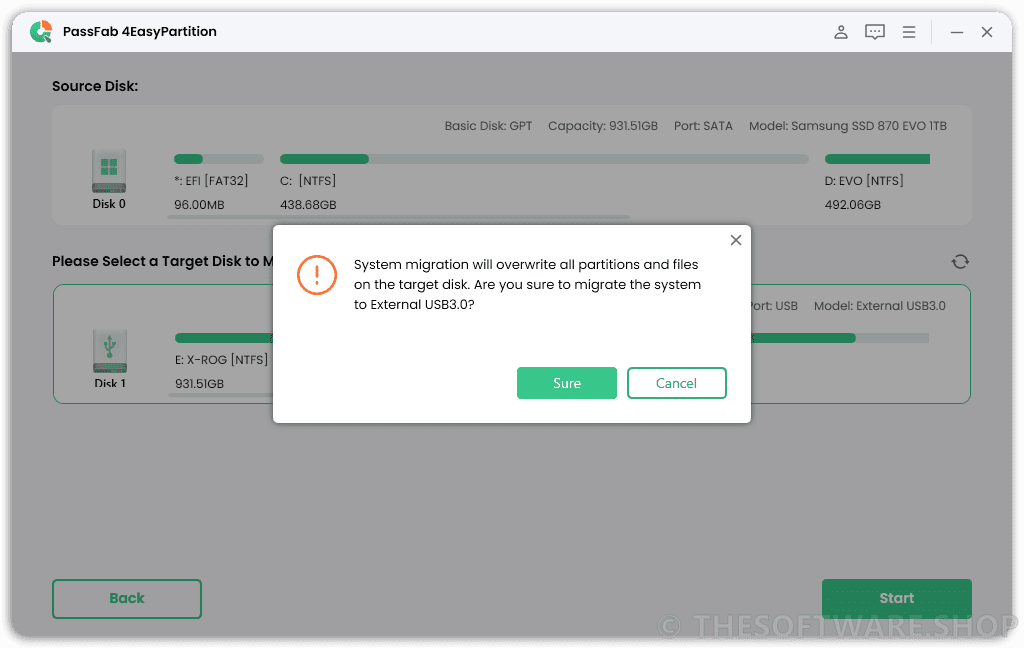1024x648 pixels.
Task: Click the source disk horizontal scrollbar
Action: tap(398, 217)
